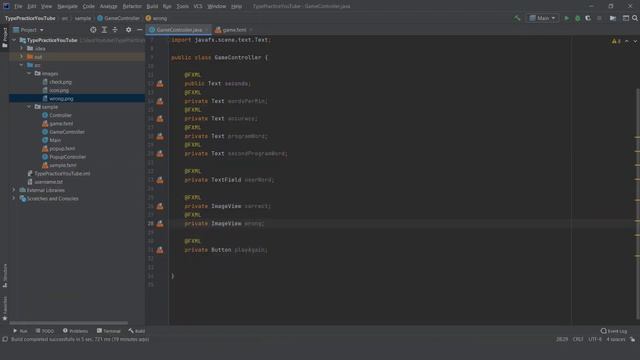
Task: Click project panel horizontal scrollbar
Action: point(69,323)
